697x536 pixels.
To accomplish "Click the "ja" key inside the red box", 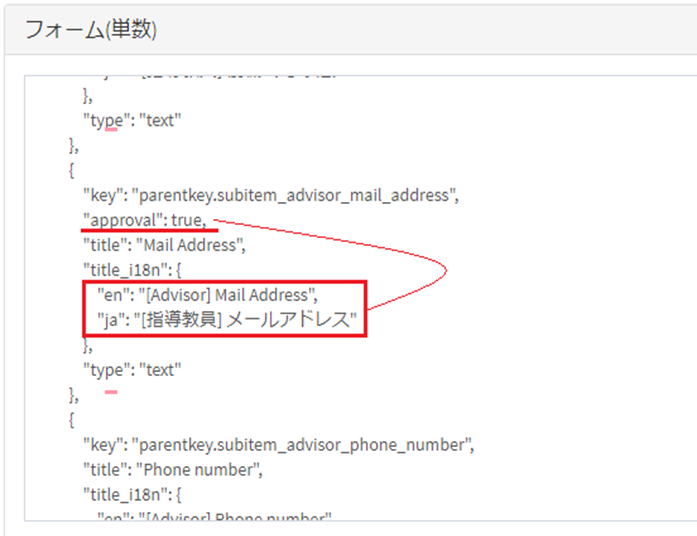I will [x=109, y=319].
